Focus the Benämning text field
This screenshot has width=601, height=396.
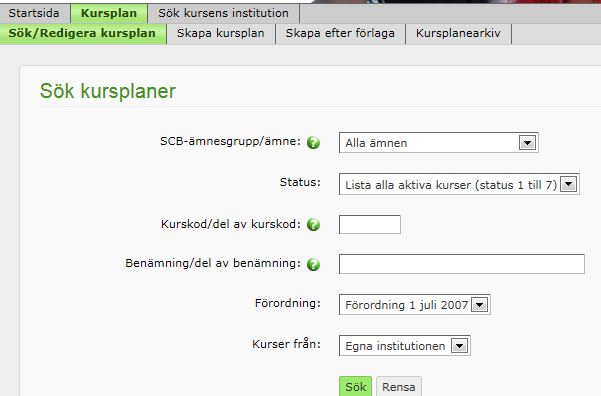461,264
